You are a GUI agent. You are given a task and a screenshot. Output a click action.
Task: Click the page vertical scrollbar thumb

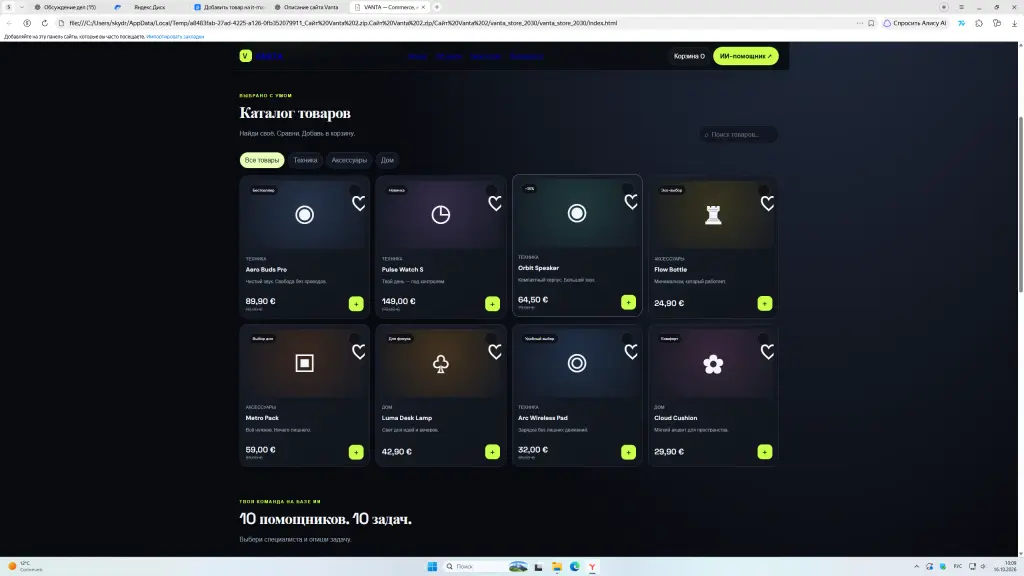coord(1021,204)
